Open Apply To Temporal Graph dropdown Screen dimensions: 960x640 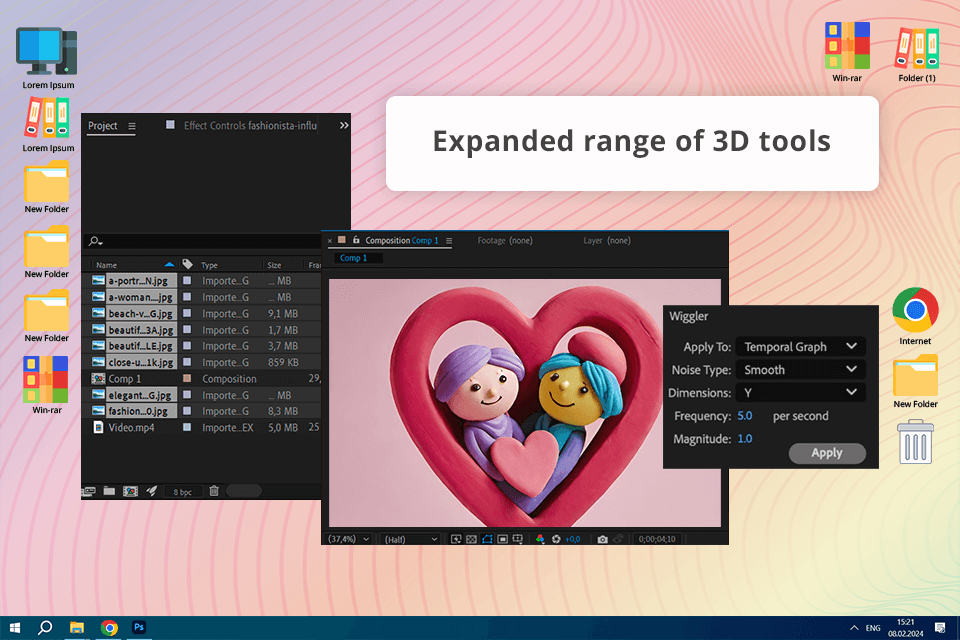pyautogui.click(x=800, y=347)
